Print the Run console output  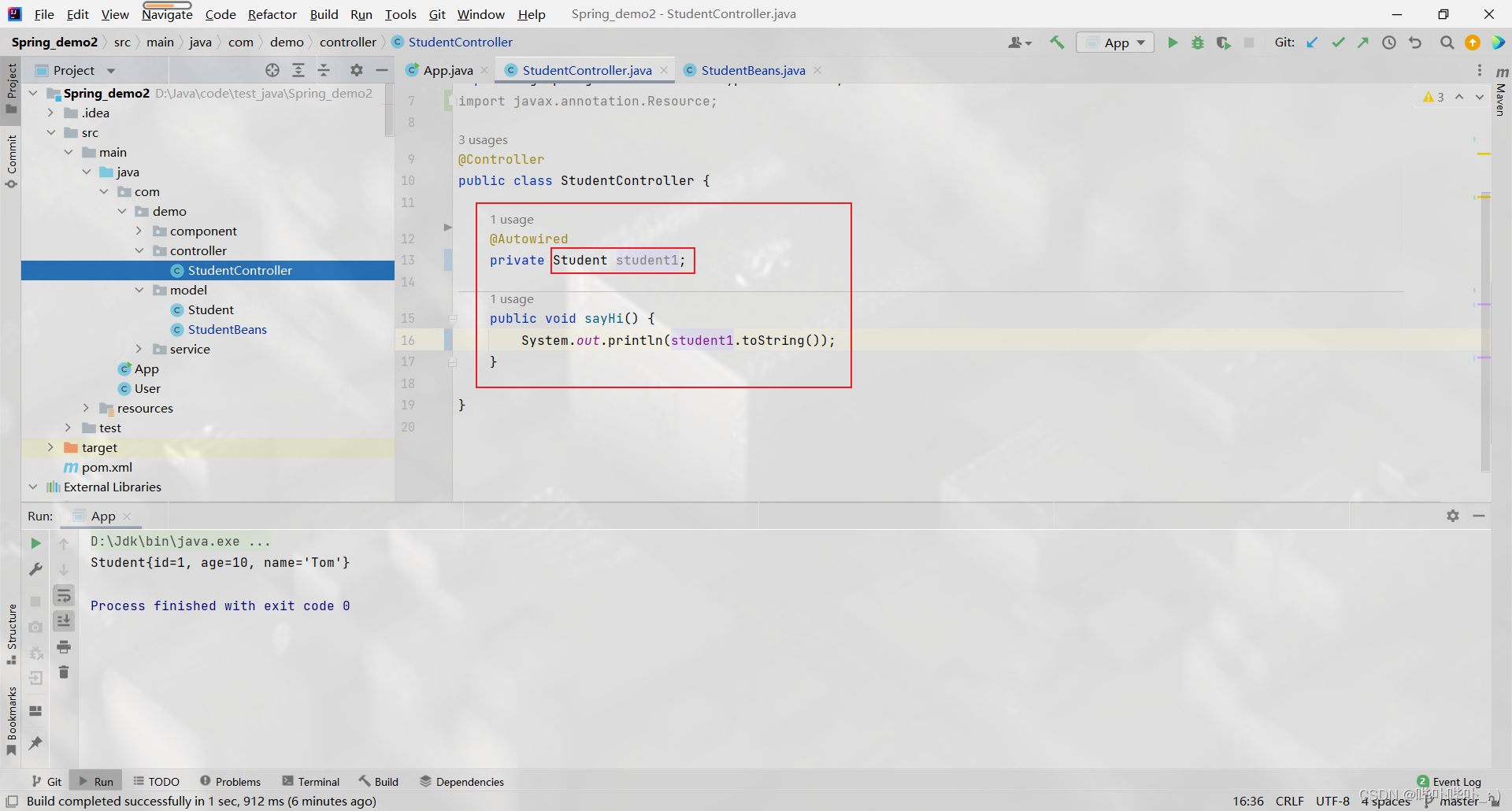[64, 647]
